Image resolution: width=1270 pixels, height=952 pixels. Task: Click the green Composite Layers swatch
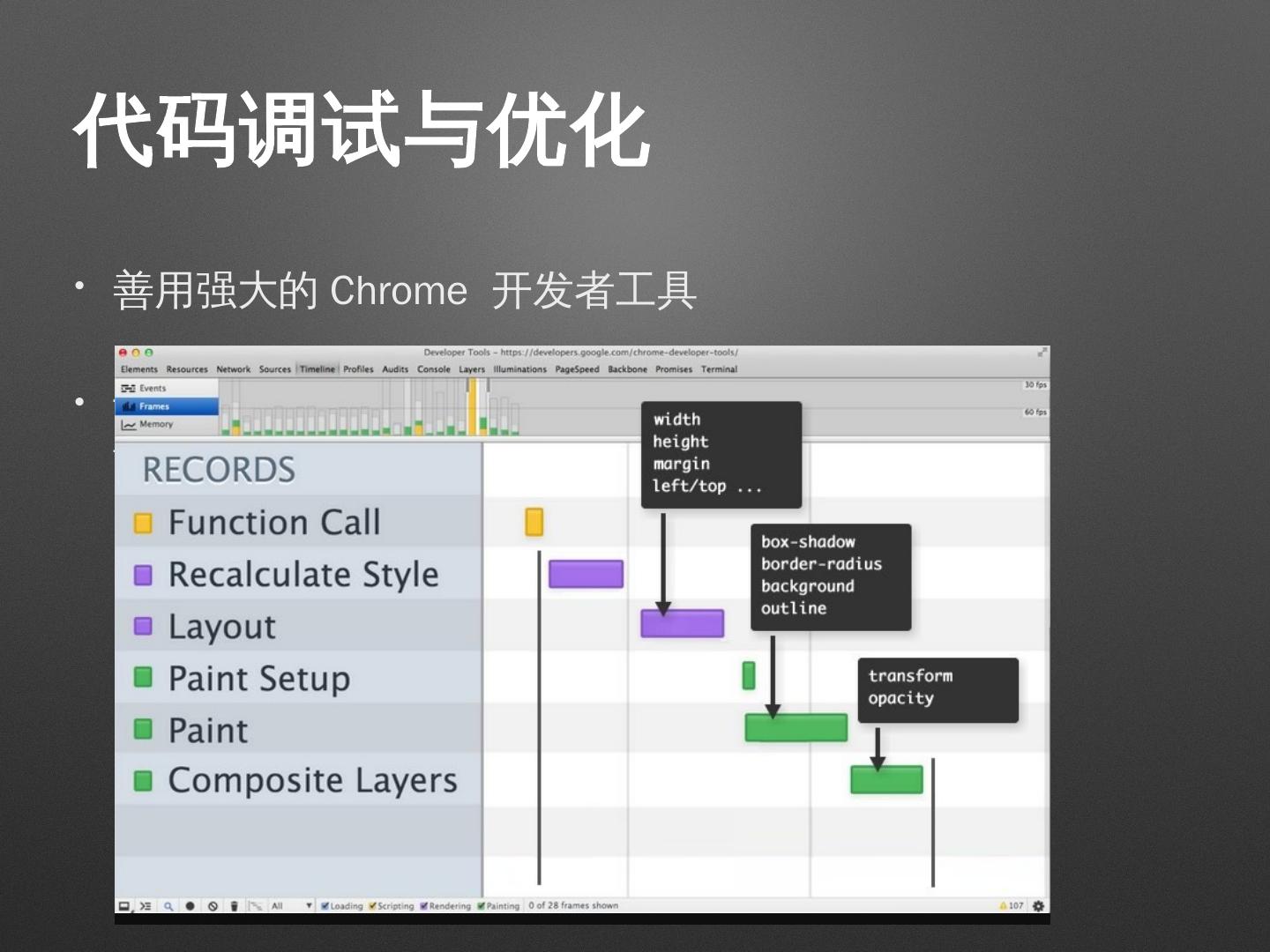click(x=143, y=781)
